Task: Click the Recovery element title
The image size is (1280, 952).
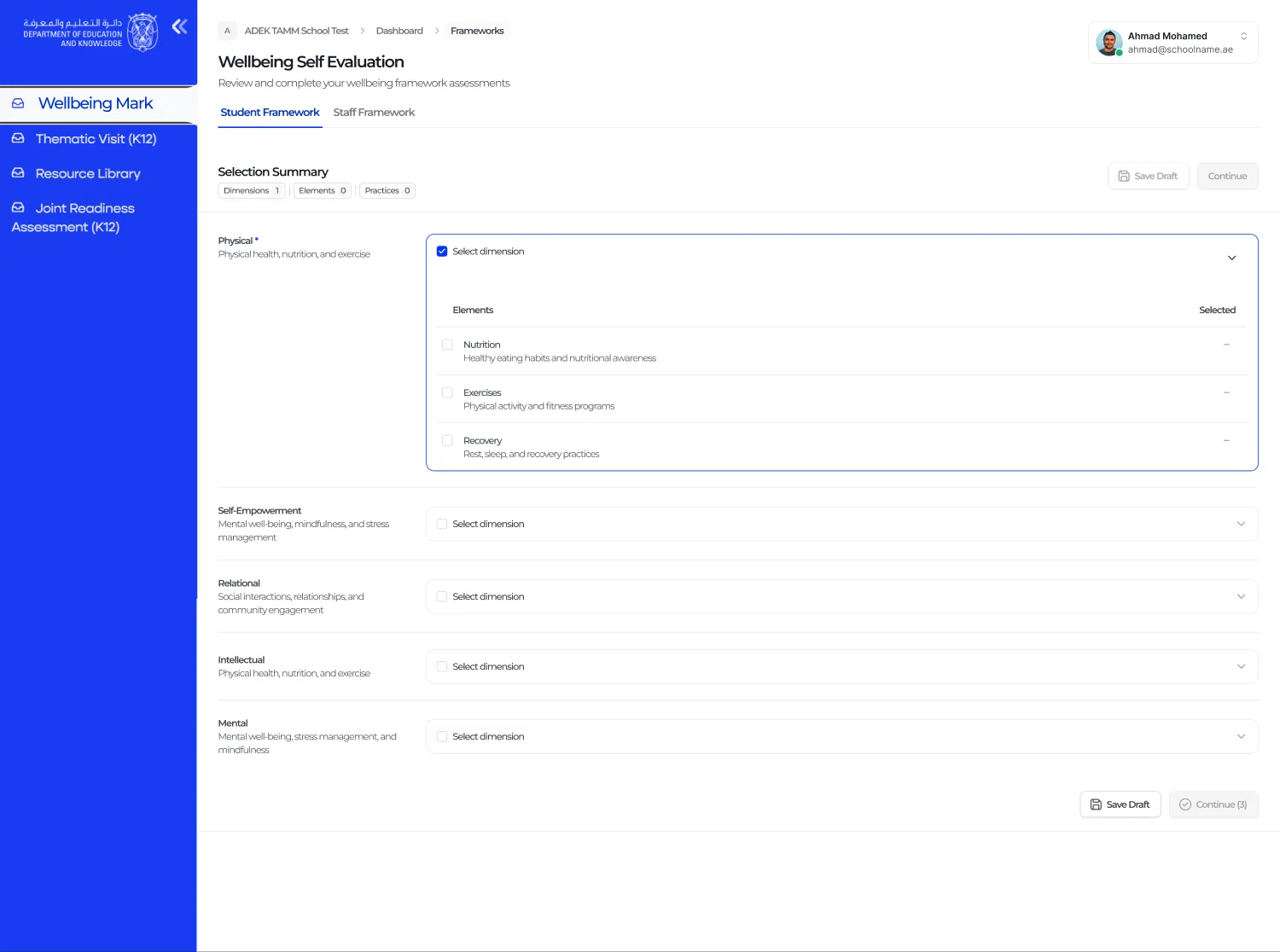Action: pyautogui.click(x=482, y=440)
